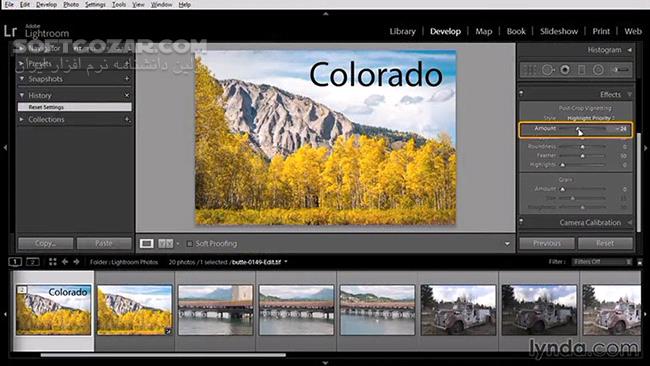Viewport: 650px width, 366px height.
Task: Open the File menu
Action: pyautogui.click(x=9, y=5)
